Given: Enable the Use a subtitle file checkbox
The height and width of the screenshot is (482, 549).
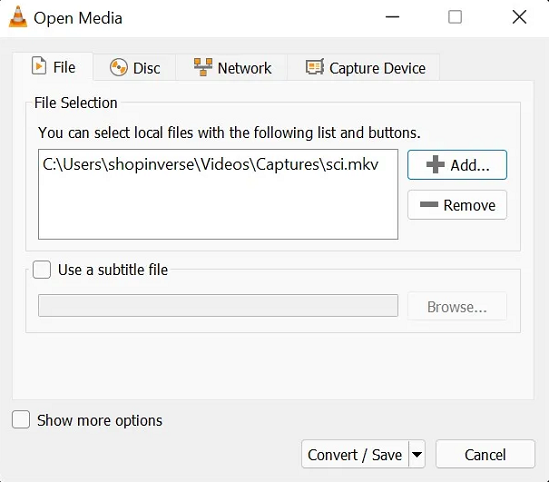Looking at the screenshot, I should (x=42, y=270).
